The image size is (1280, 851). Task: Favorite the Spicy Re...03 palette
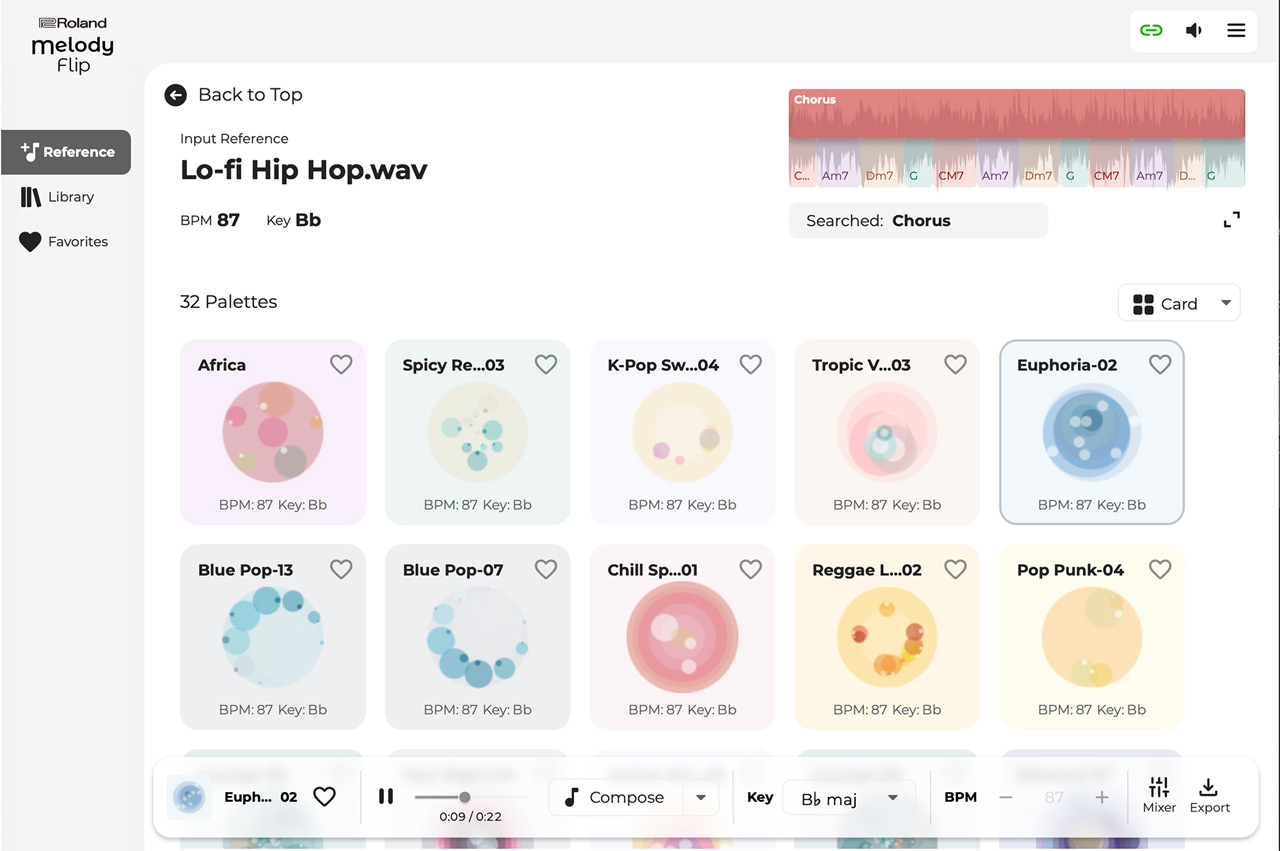(546, 365)
